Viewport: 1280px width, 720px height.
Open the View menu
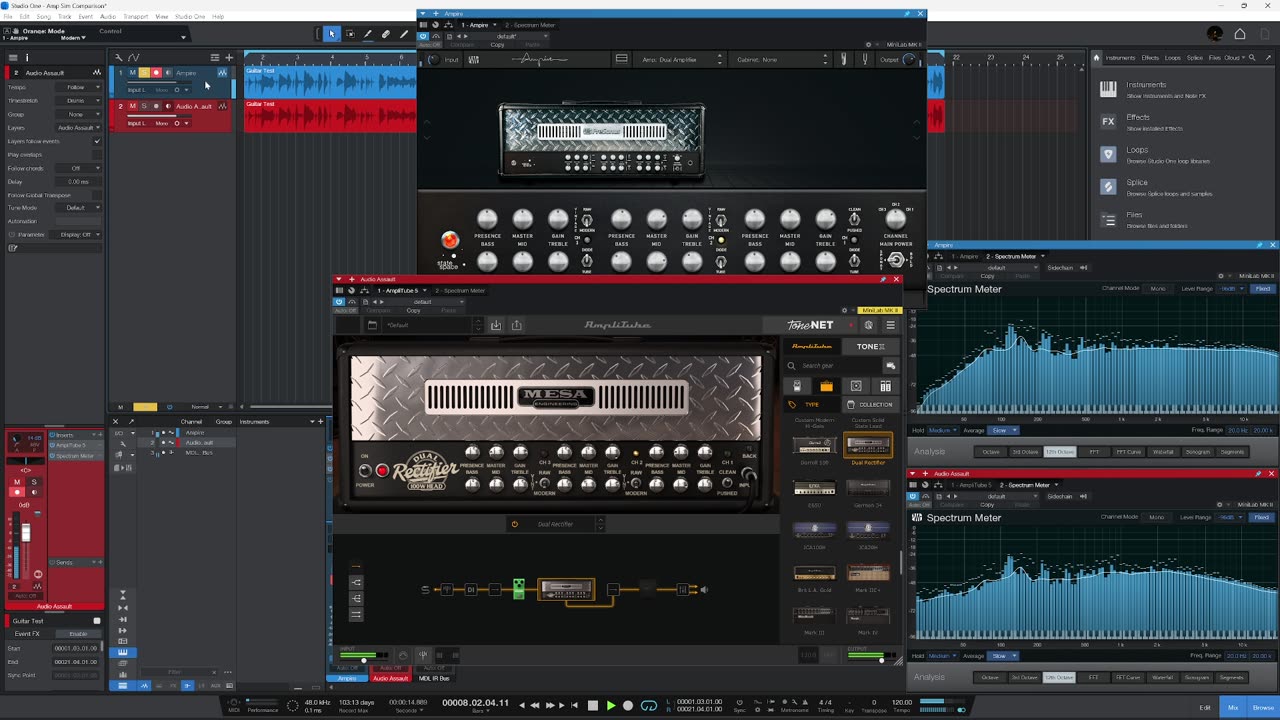coord(164,17)
